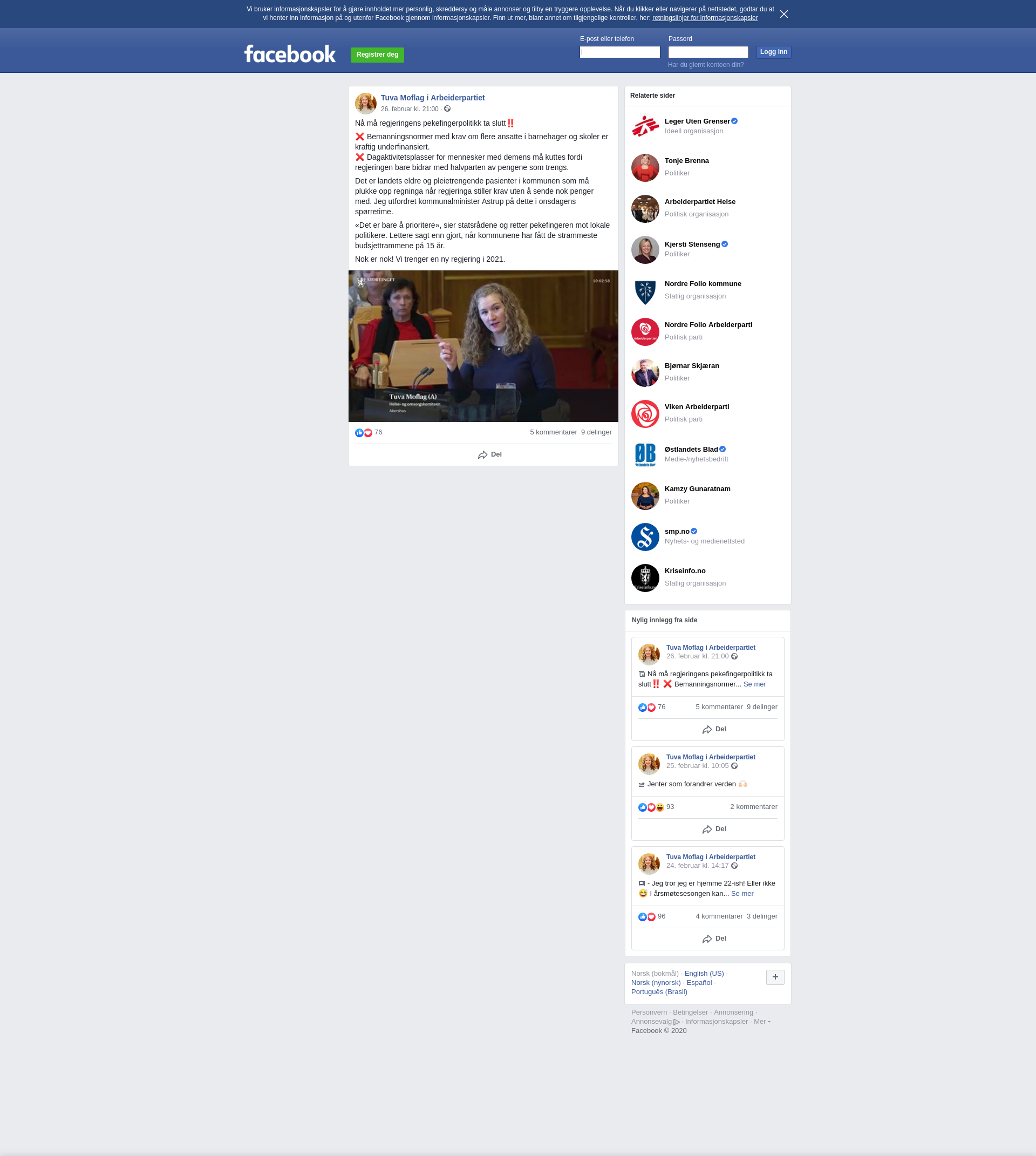Open Leger Uten Grenser page logo

pyautogui.click(x=645, y=126)
